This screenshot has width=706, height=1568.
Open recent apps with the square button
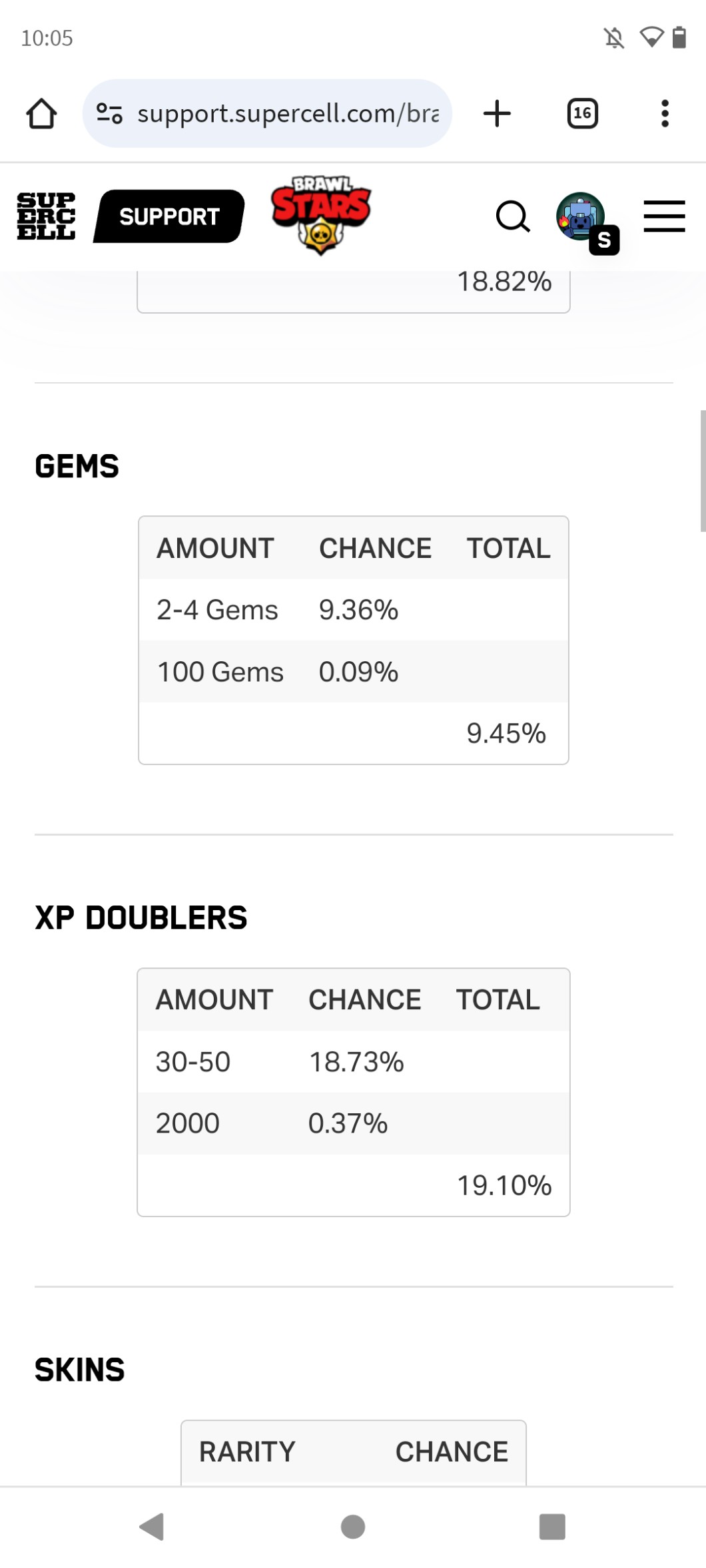click(x=552, y=1526)
